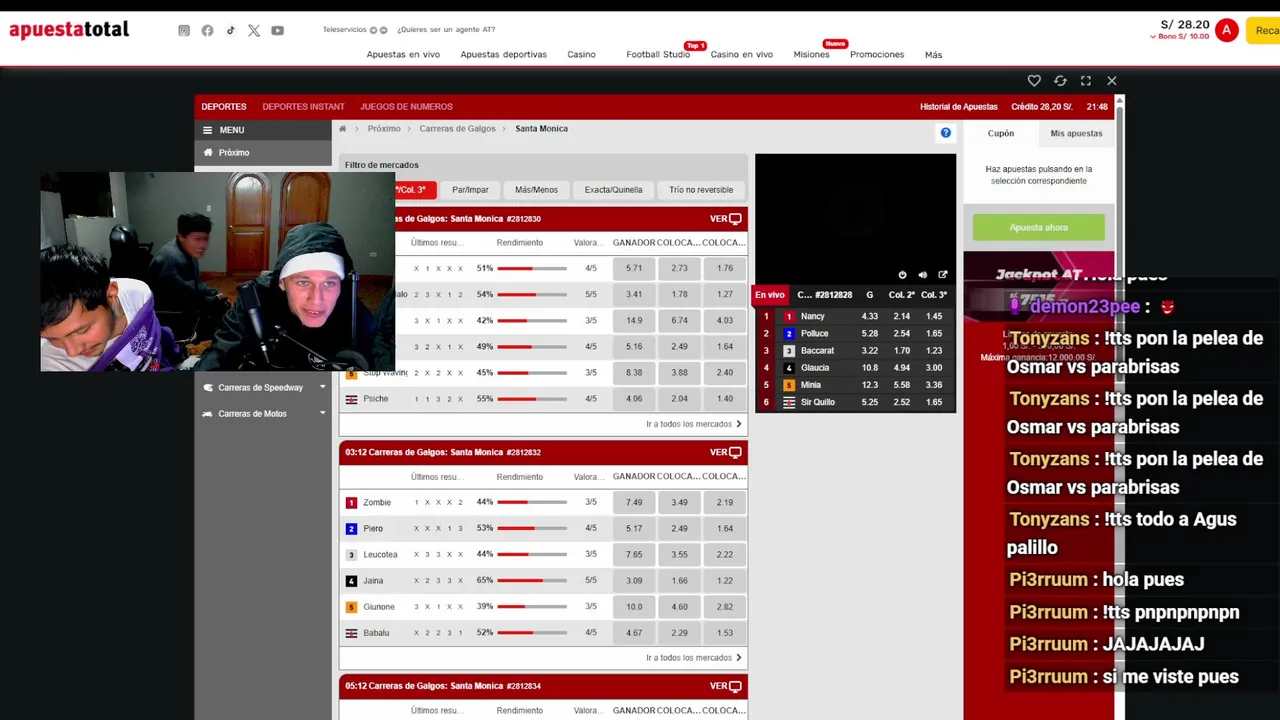The image size is (1280, 720).
Task: Turn off live video with power icon
Action: point(902,275)
